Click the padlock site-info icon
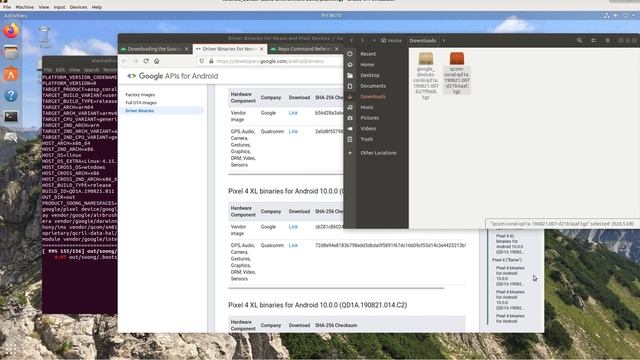This screenshot has height=360, width=640. 211,61
